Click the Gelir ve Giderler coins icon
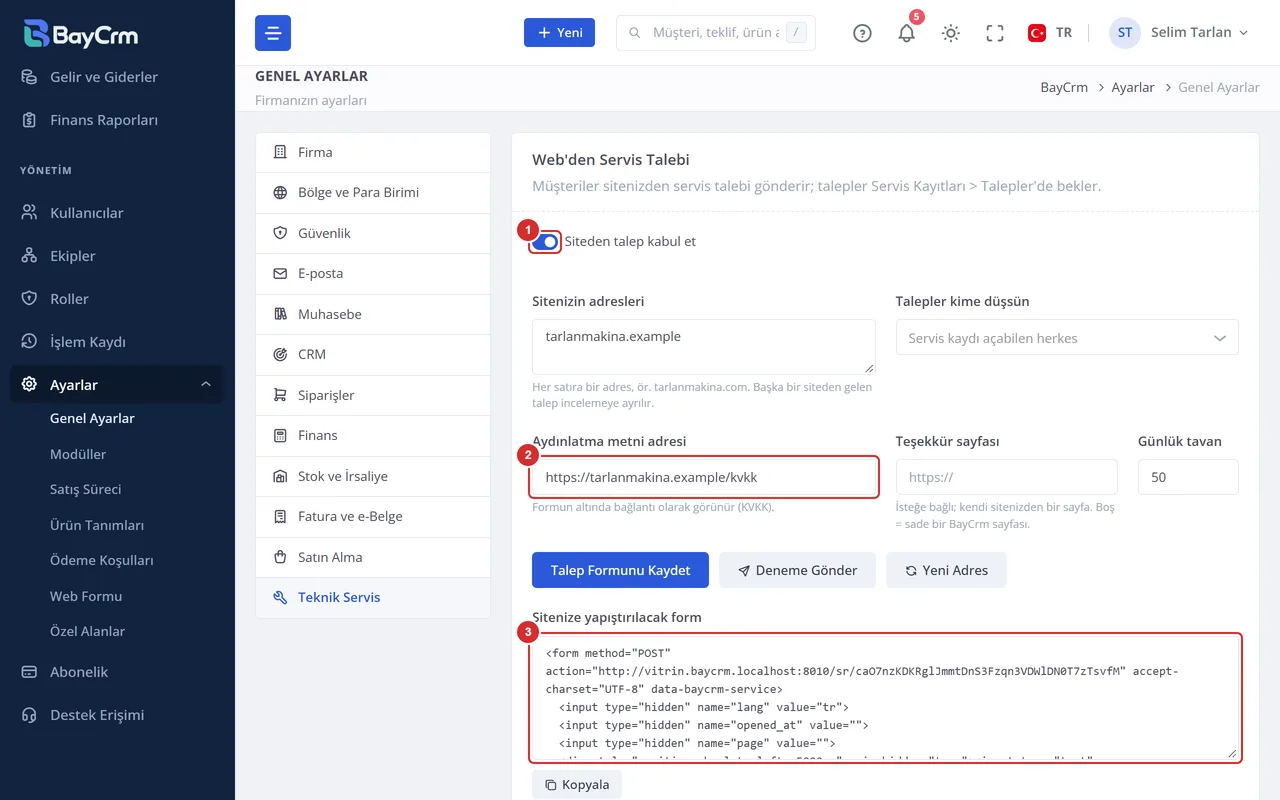The width and height of the screenshot is (1280, 800). 30,77
